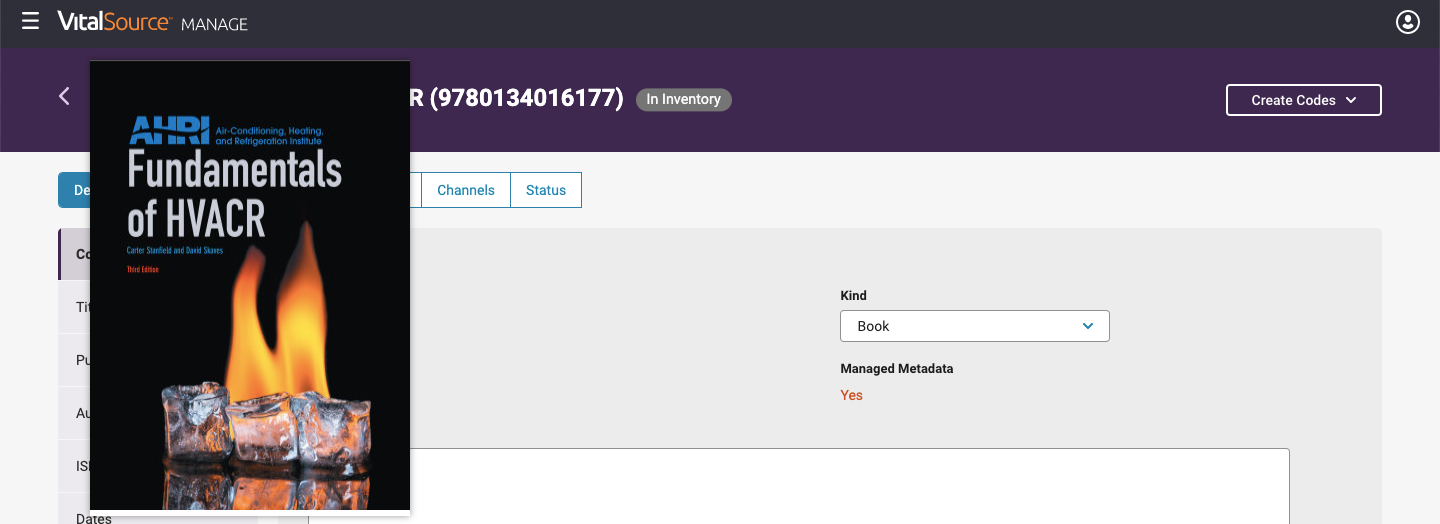Expand the Kind dropdown showing Book
The width and height of the screenshot is (1440, 524).
[975, 326]
